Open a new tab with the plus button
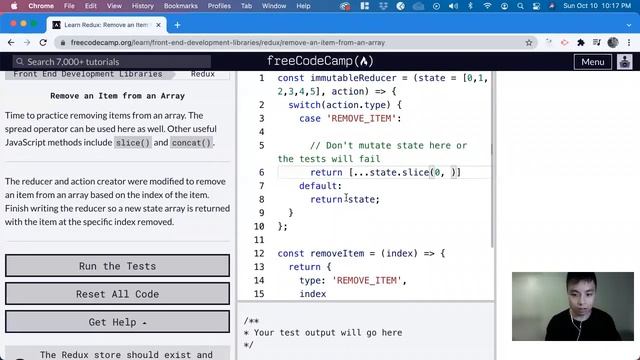The height and width of the screenshot is (360, 640). pos(177,25)
